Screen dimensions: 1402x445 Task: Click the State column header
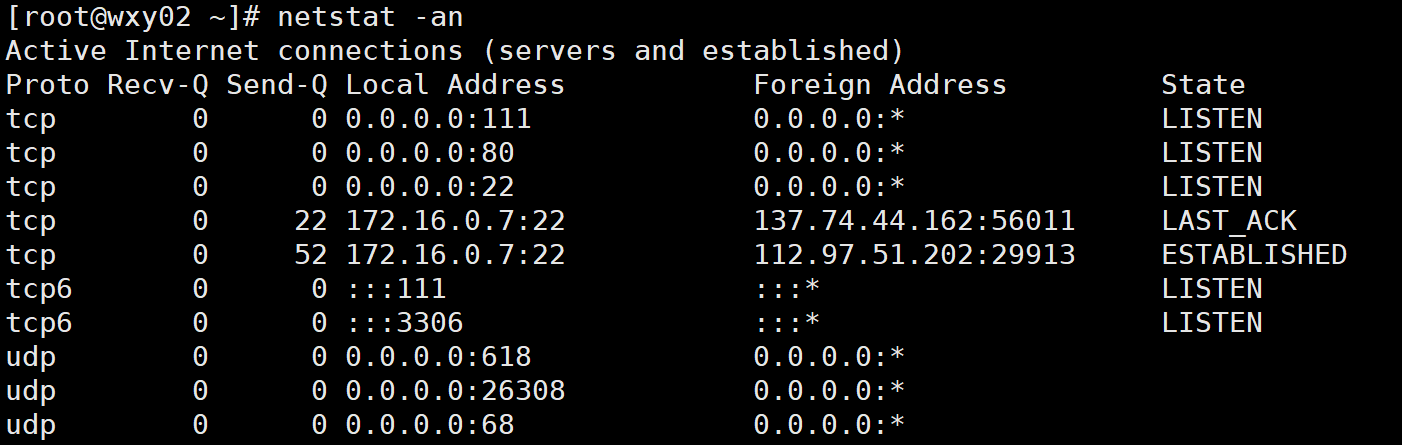tap(1203, 84)
